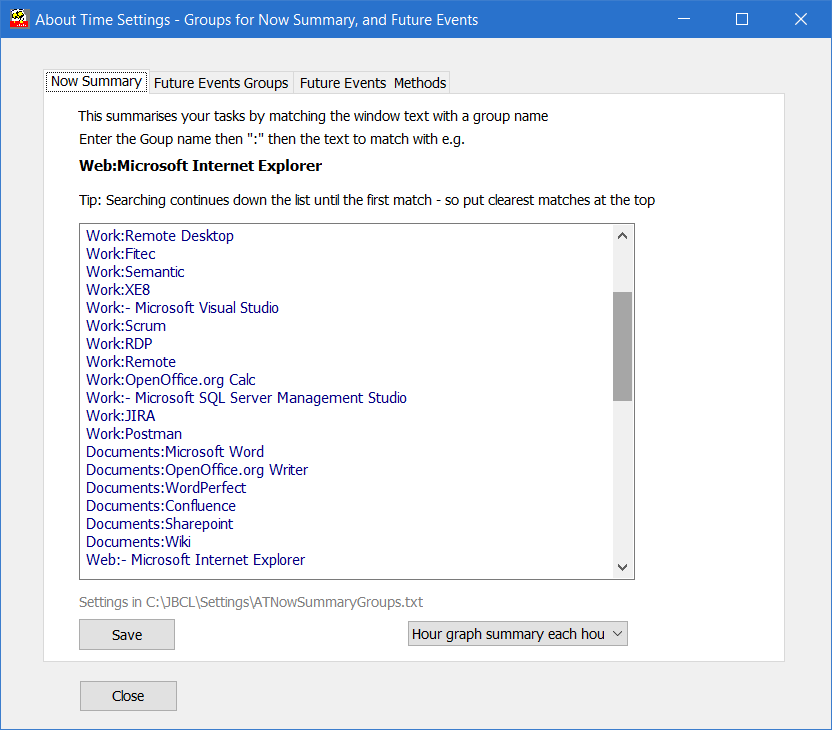Select the Documents:Microsoft Word entry
This screenshot has height=730, width=832.
pyautogui.click(x=174, y=451)
